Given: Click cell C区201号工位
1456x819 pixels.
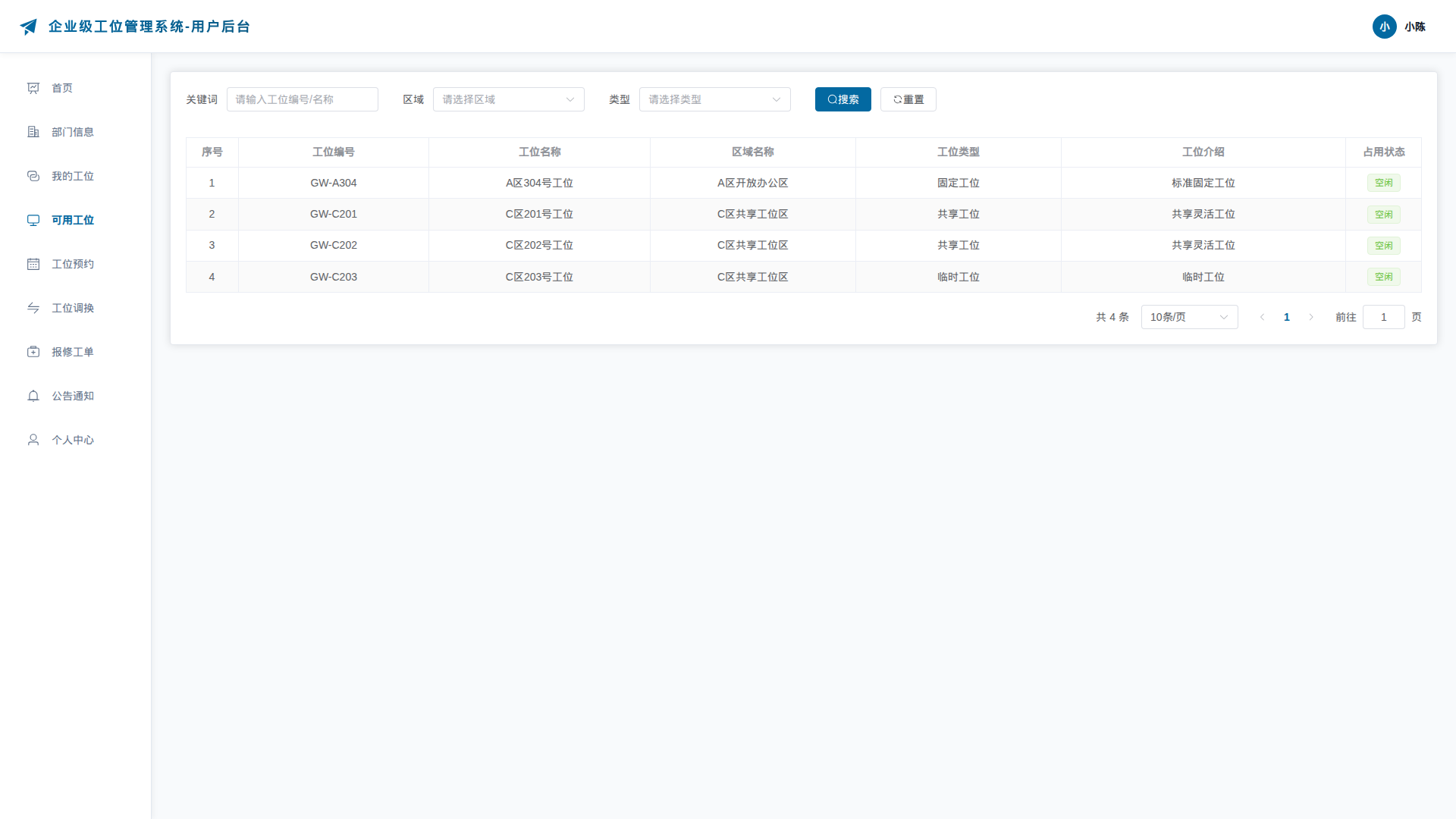Looking at the screenshot, I should [540, 214].
